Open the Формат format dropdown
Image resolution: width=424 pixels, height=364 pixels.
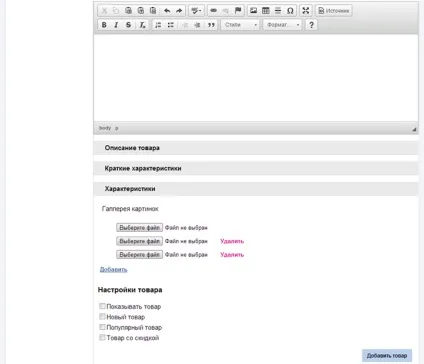point(282,25)
